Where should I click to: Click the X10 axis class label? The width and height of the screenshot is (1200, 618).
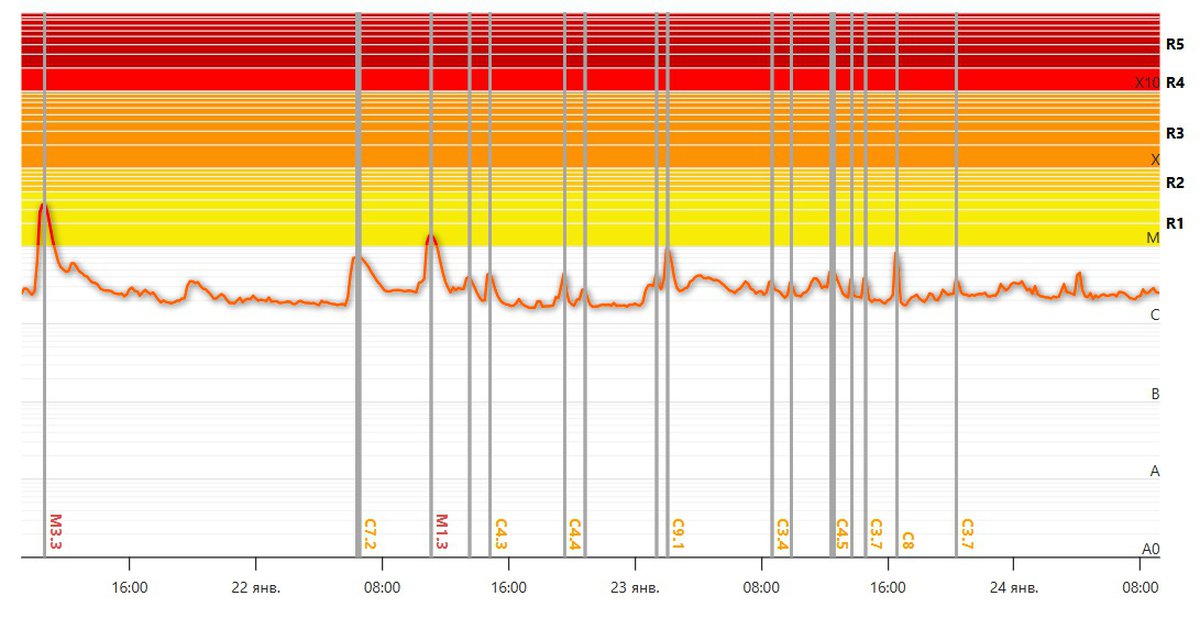pyautogui.click(x=1147, y=82)
